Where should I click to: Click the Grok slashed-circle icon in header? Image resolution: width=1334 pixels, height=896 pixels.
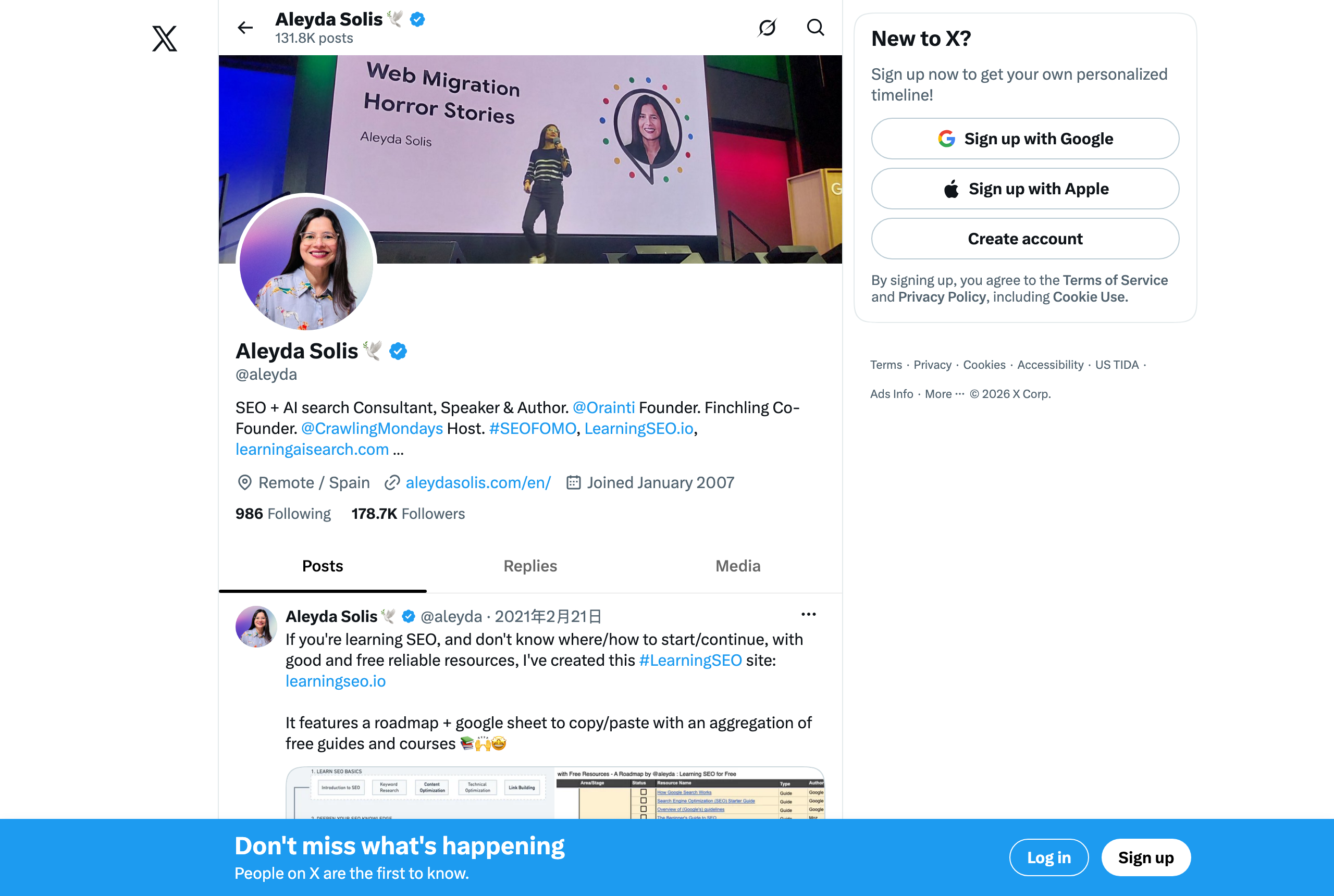[767, 28]
